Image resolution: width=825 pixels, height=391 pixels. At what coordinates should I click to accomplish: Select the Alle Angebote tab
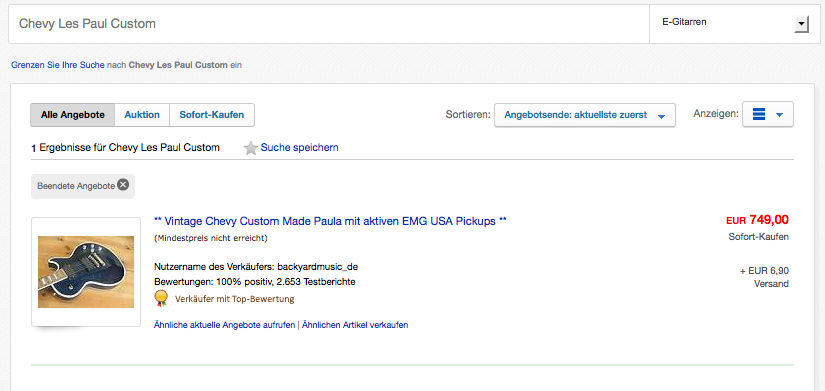tap(73, 115)
